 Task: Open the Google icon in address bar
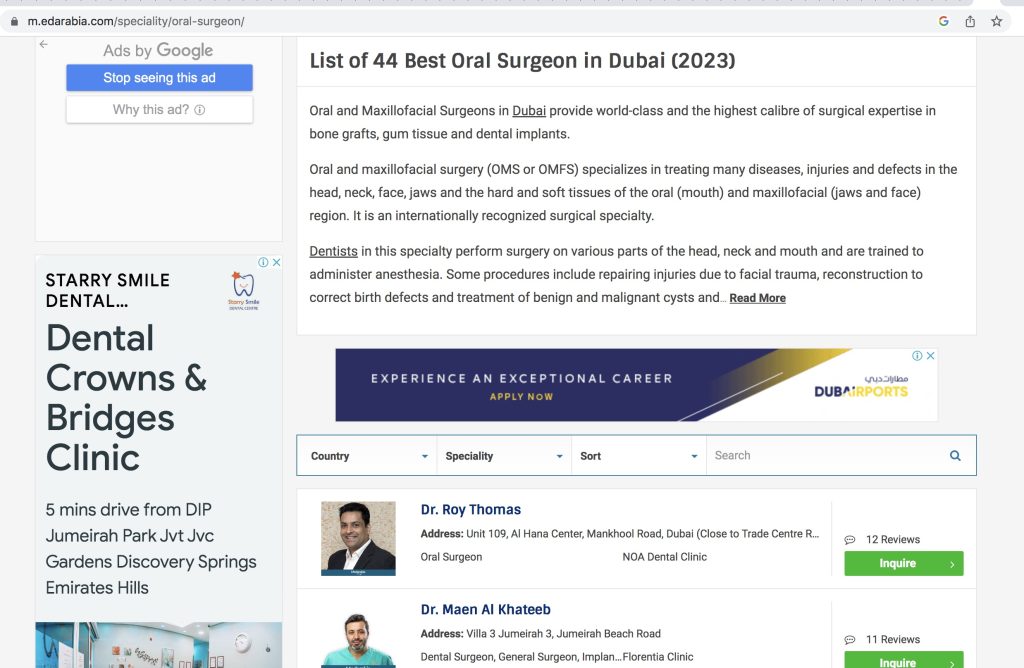(x=943, y=22)
